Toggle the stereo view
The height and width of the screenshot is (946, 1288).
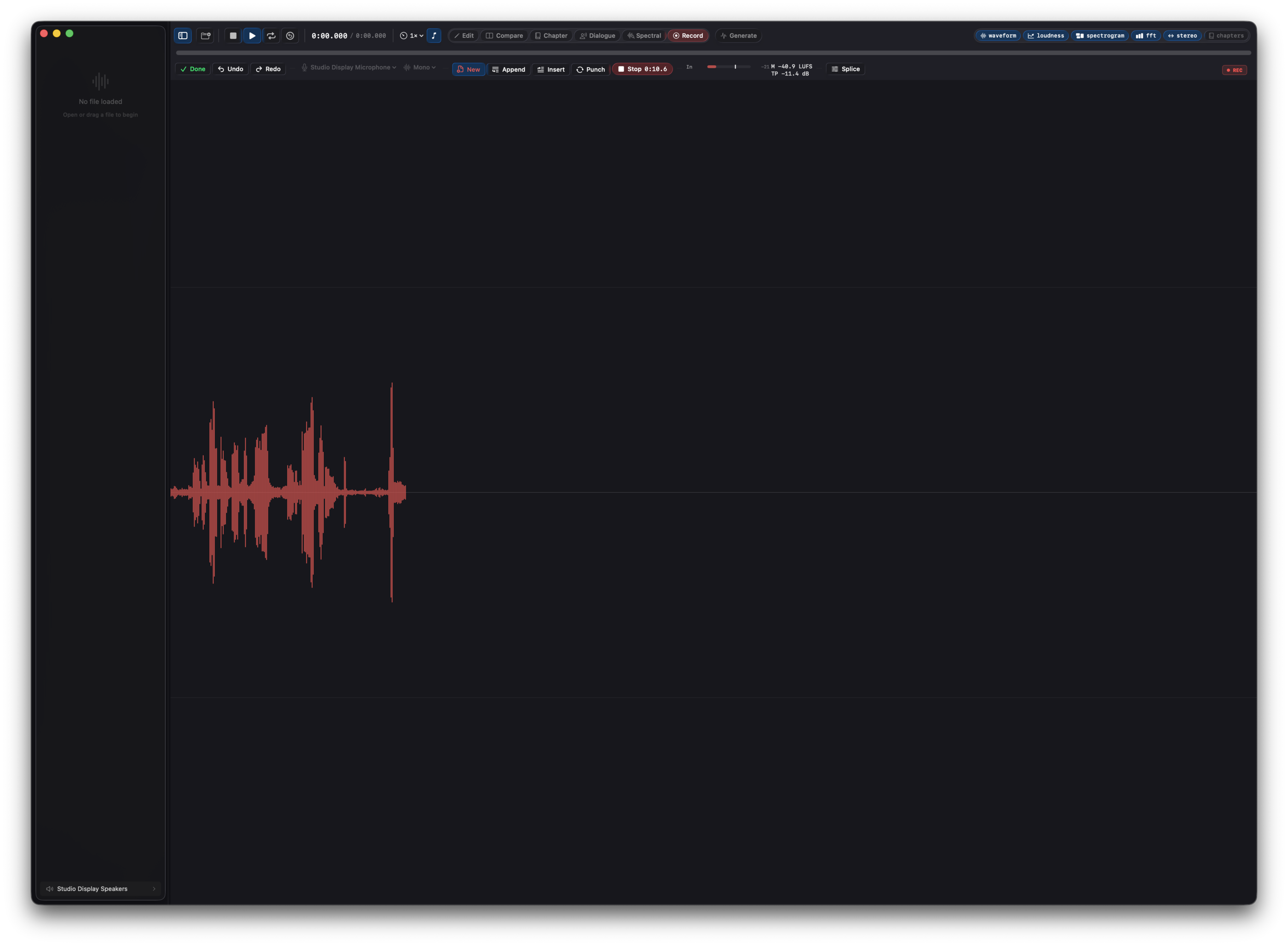click(1183, 35)
